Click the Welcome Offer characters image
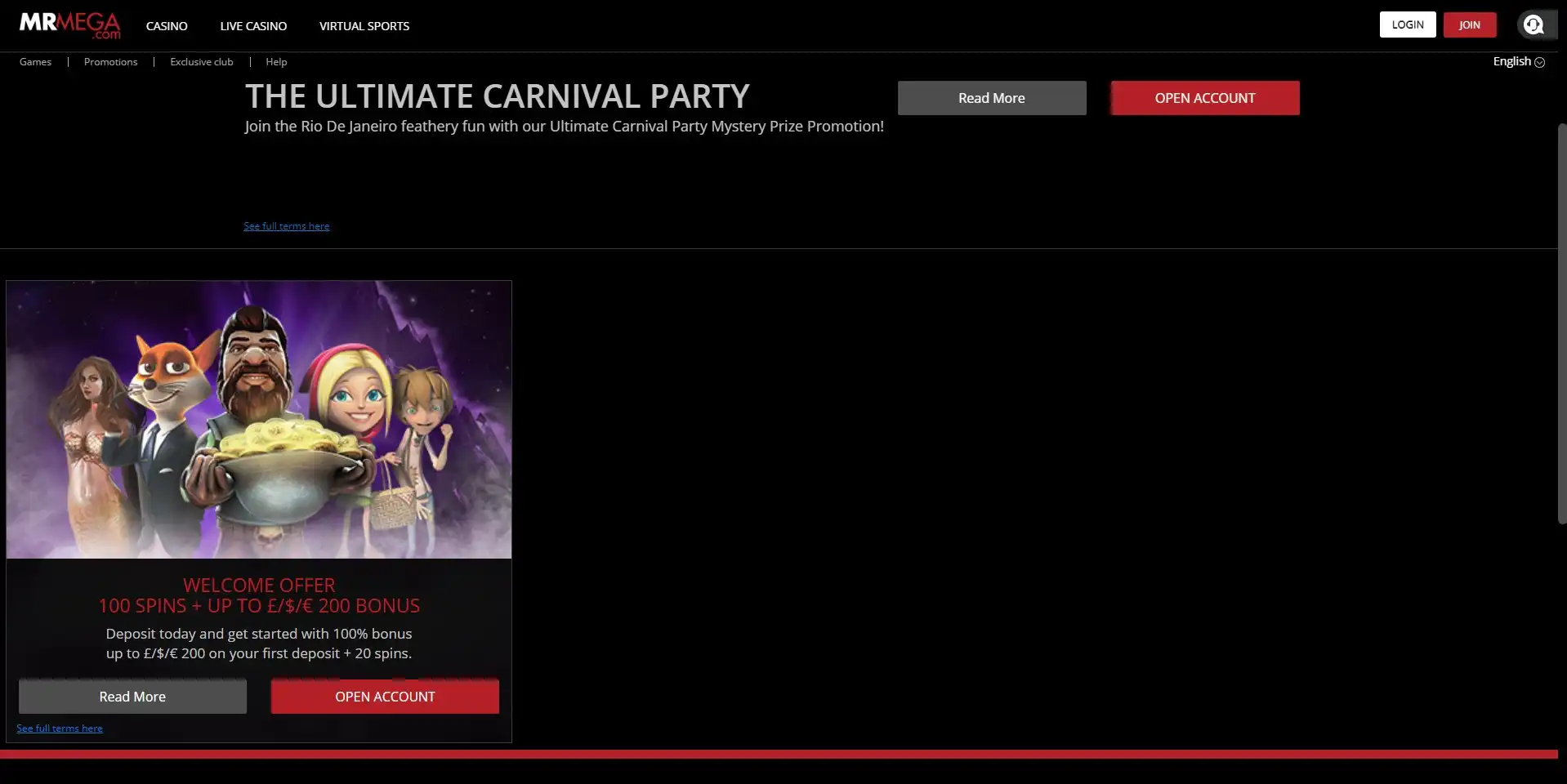This screenshot has height=784, width=1567. pos(259,420)
